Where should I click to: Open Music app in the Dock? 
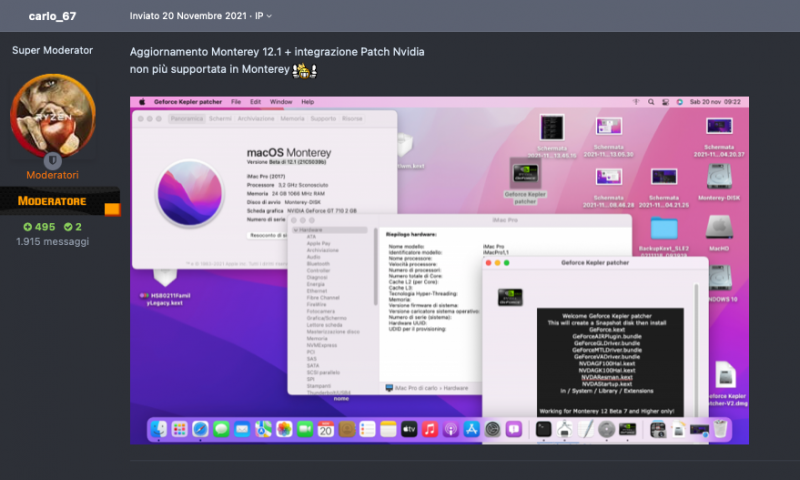pos(430,430)
